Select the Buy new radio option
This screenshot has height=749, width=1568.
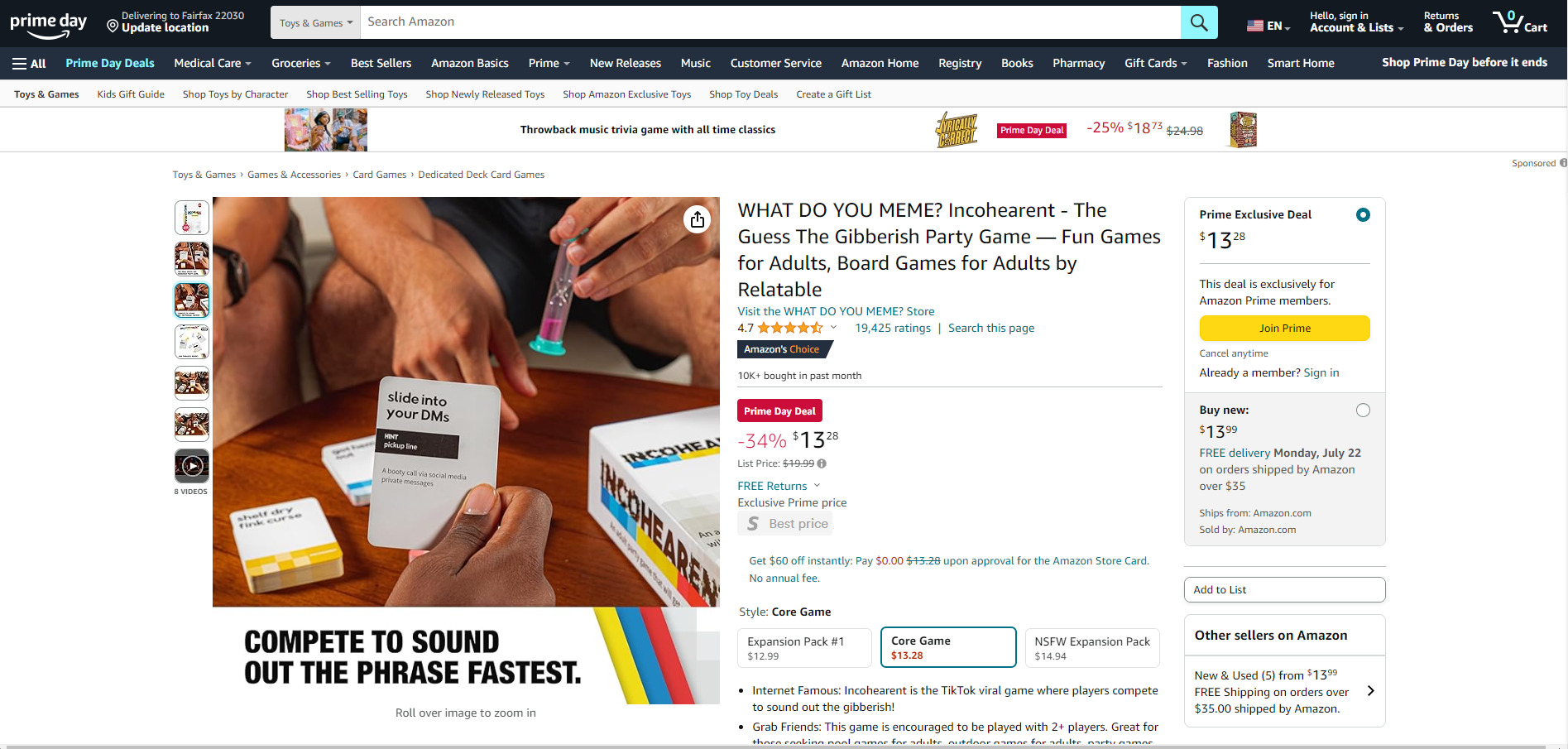click(x=1363, y=411)
